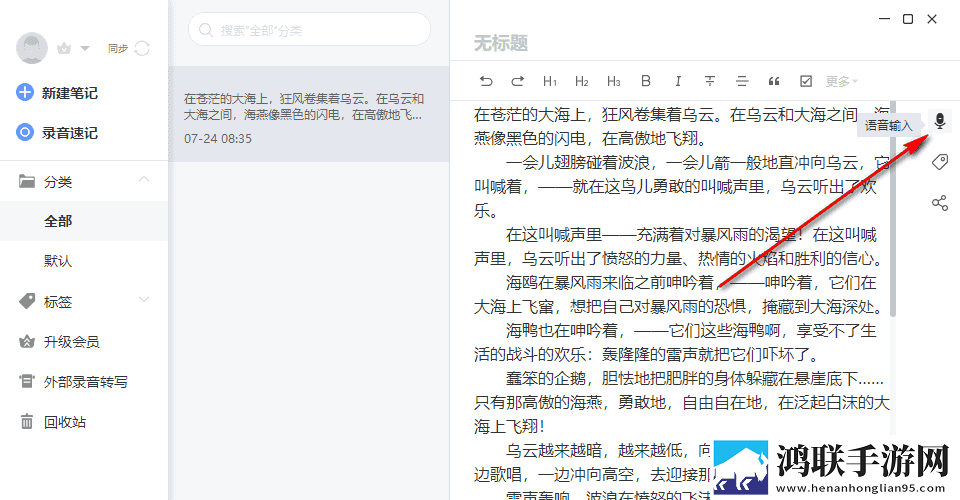Click text 海鸭也在呻吟着 in the note
The image size is (960, 500).
(x=561, y=330)
